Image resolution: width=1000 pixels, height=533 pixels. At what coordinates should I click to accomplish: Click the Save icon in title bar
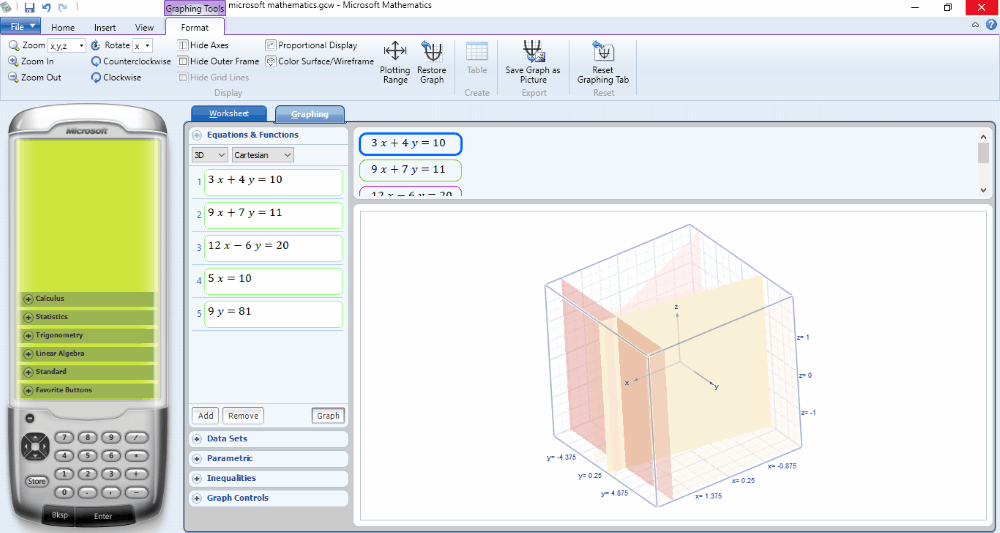click(29, 8)
